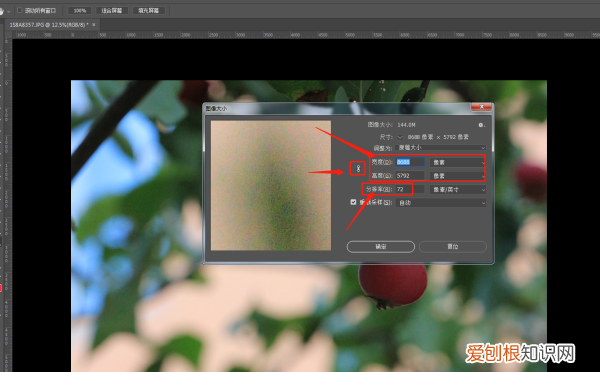This screenshot has height=372, width=600.
Task: Click the 100% zoom button
Action: [80, 10]
